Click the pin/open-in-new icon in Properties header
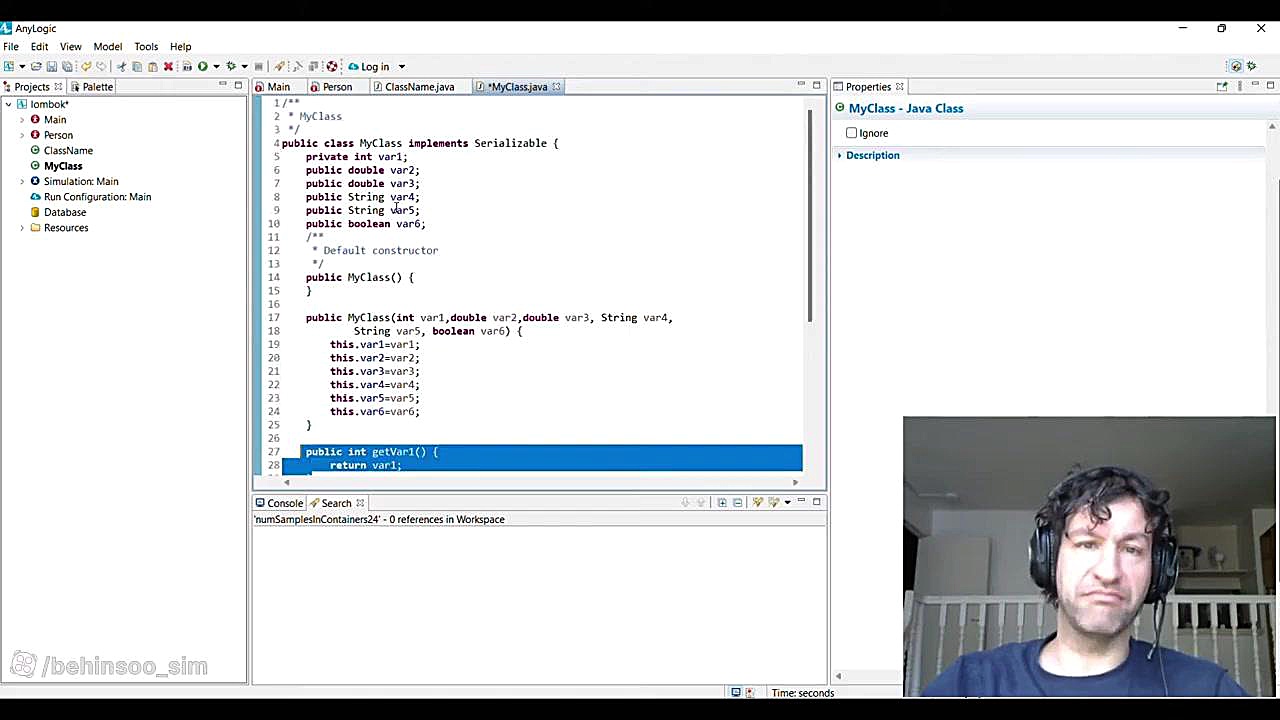Image resolution: width=1280 pixels, height=720 pixels. [x=1222, y=87]
